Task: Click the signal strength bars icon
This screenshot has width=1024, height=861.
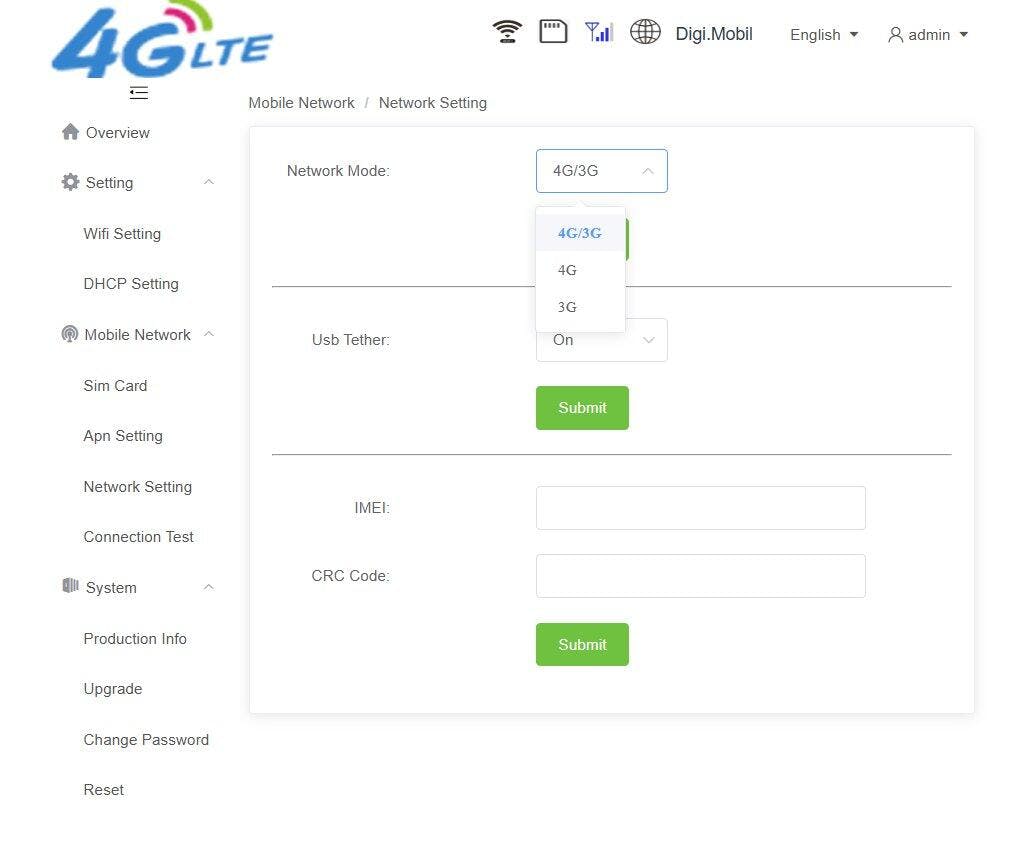Action: pyautogui.click(x=599, y=32)
